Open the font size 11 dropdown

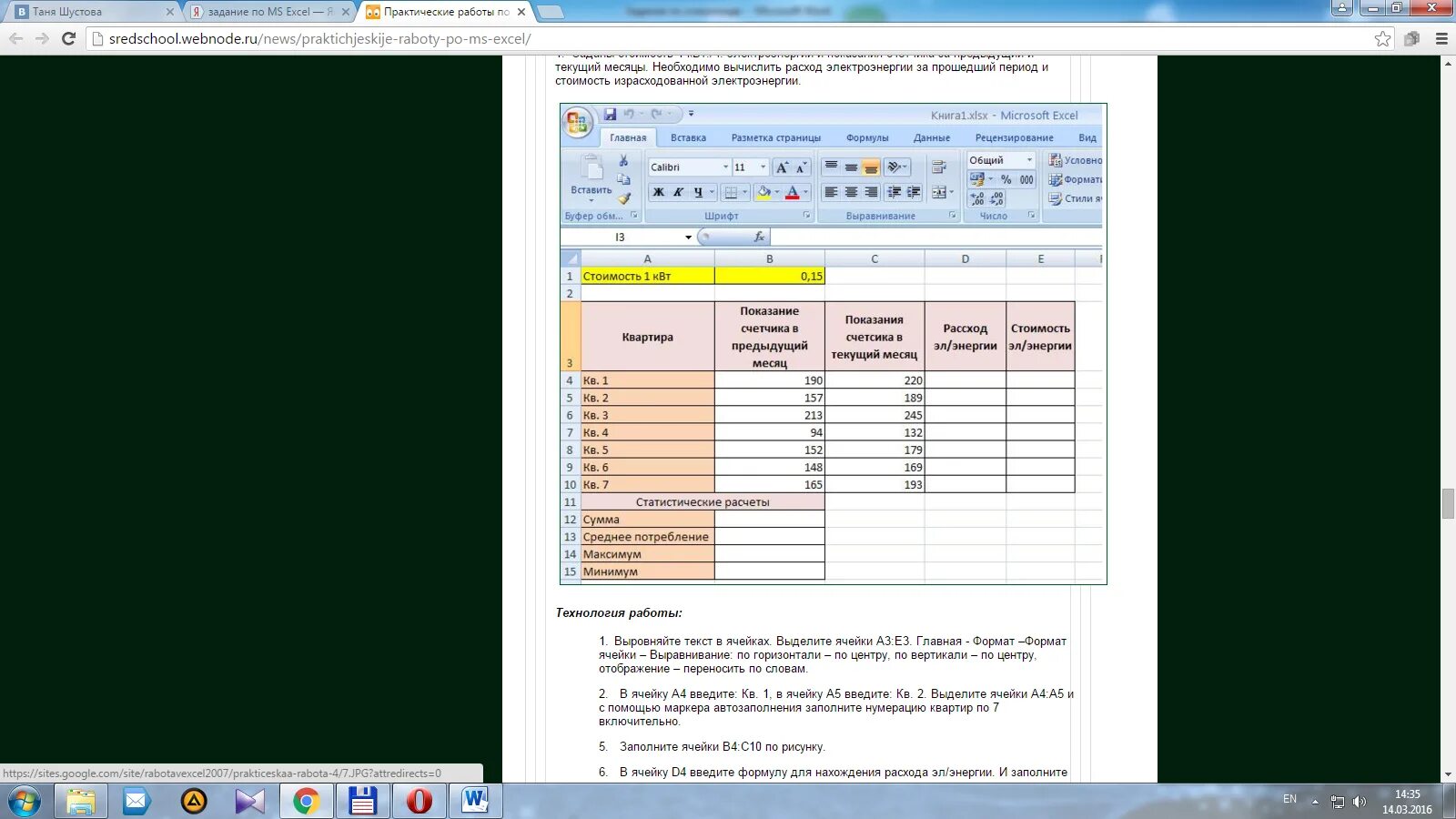pos(763,167)
